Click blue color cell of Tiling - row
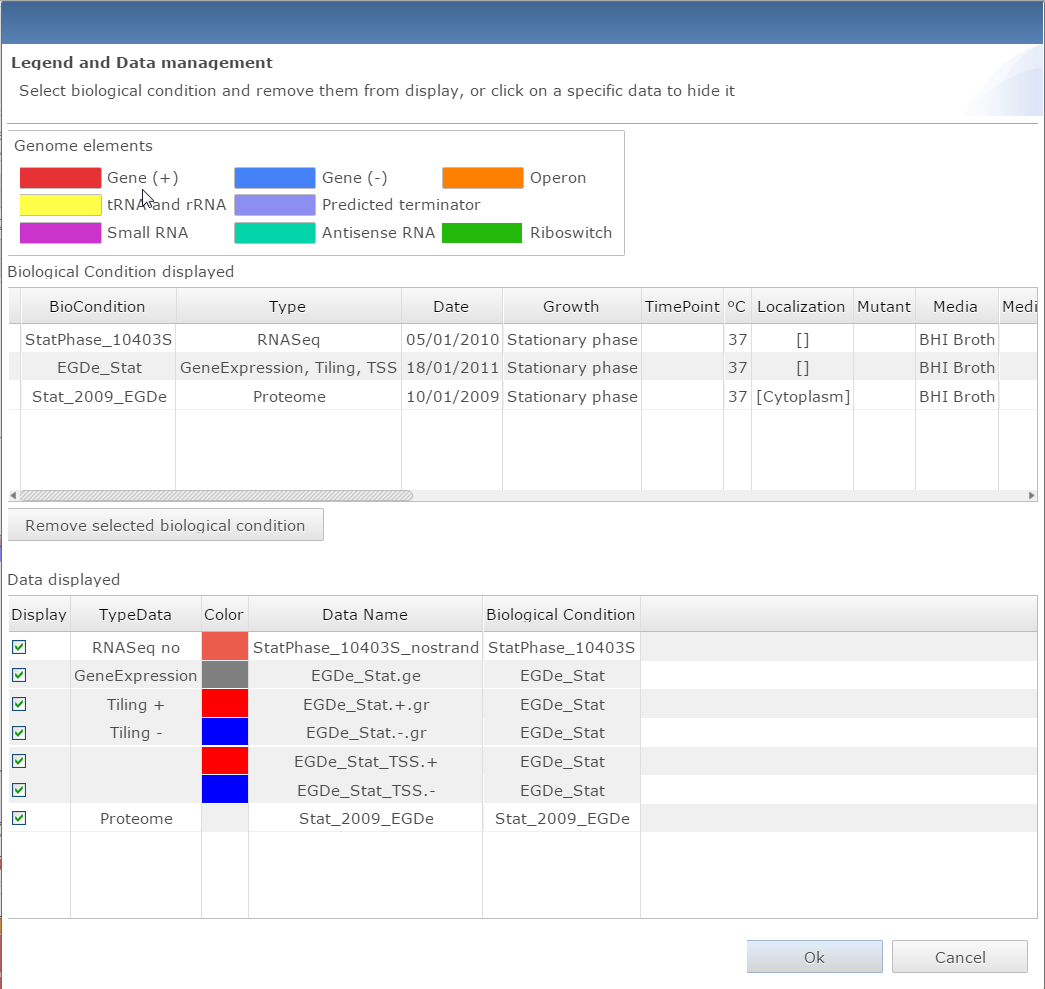This screenshot has height=989, width=1045. click(225, 732)
